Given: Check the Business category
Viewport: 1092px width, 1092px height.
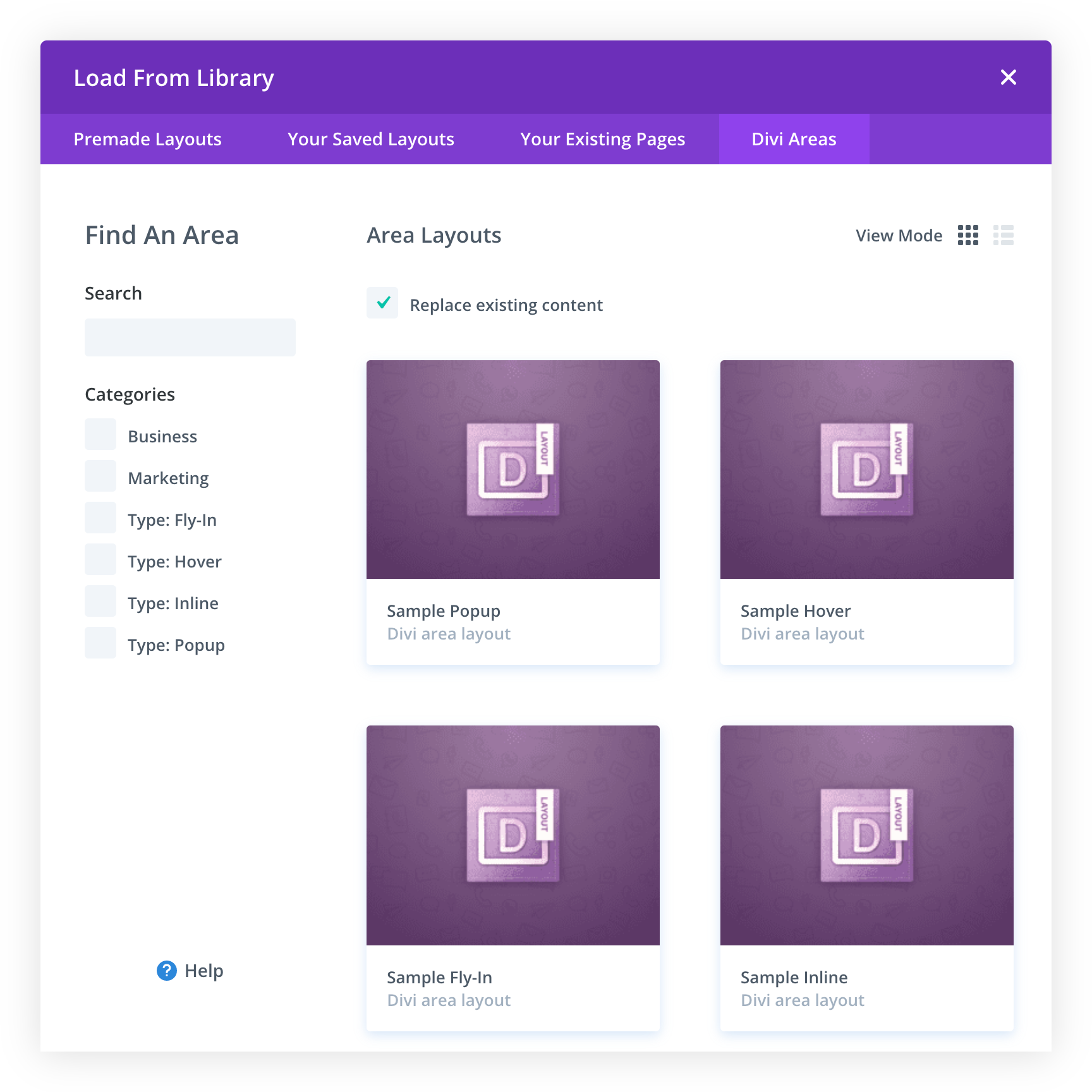Looking at the screenshot, I should click(x=100, y=434).
